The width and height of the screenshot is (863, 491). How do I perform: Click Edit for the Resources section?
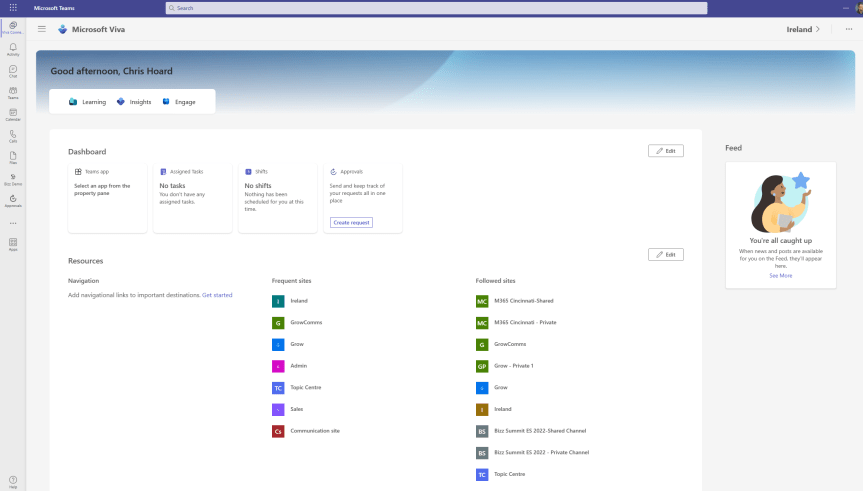(665, 254)
